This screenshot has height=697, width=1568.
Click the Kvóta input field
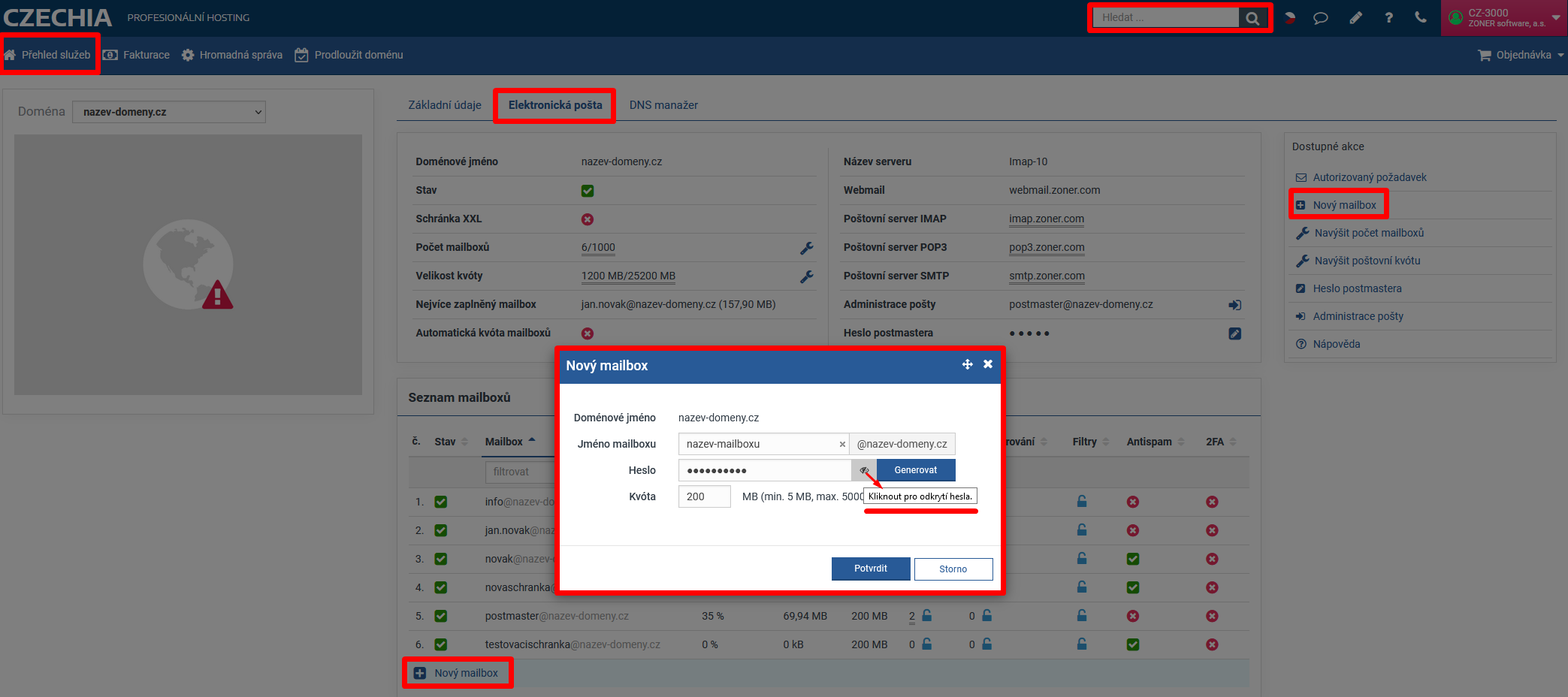click(x=704, y=496)
